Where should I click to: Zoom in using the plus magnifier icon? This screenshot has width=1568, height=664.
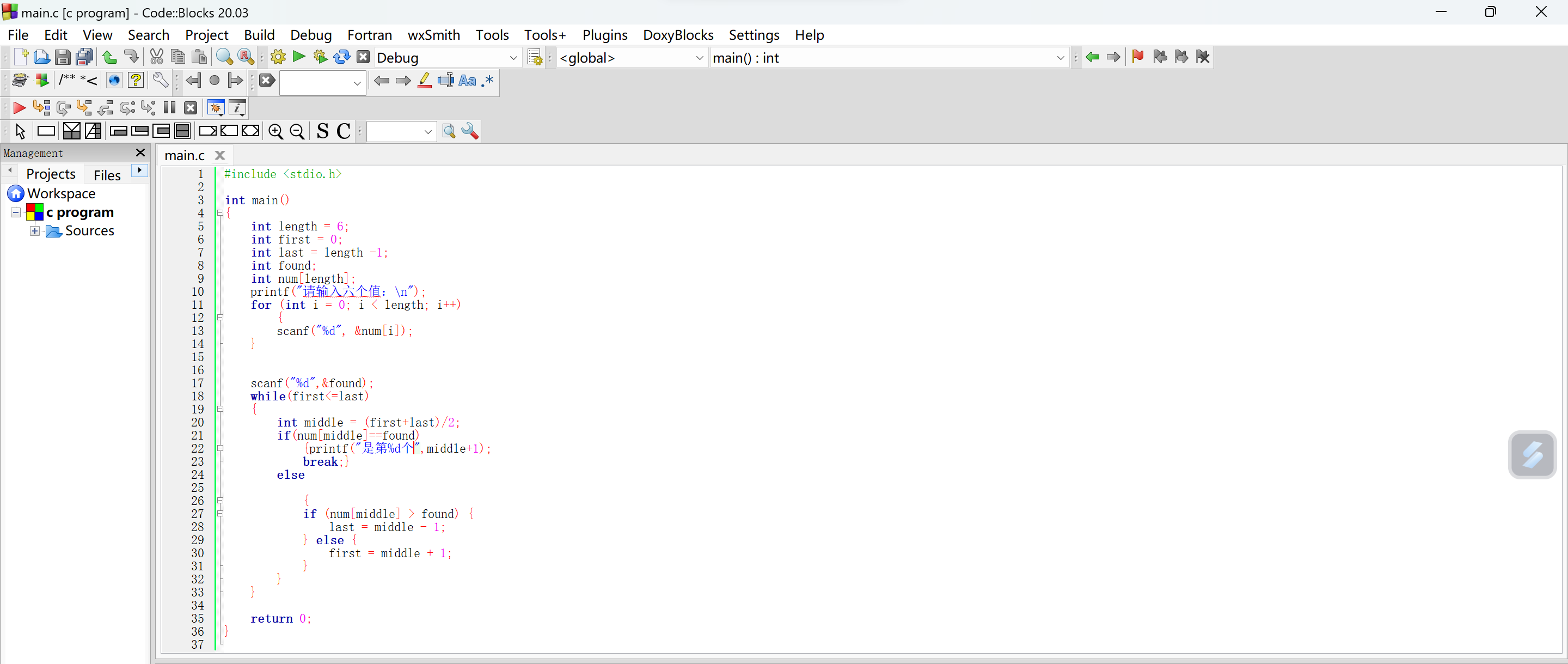[x=275, y=131]
